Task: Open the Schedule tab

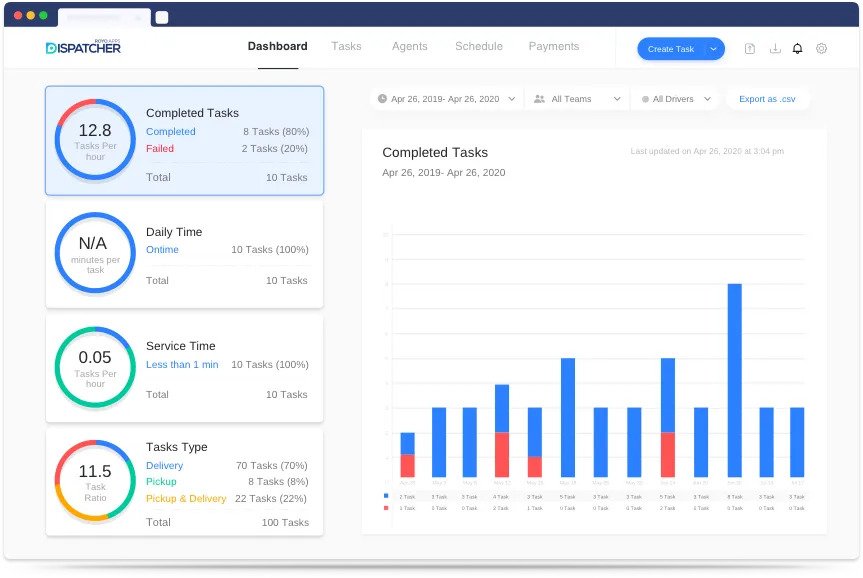Action: pos(479,46)
